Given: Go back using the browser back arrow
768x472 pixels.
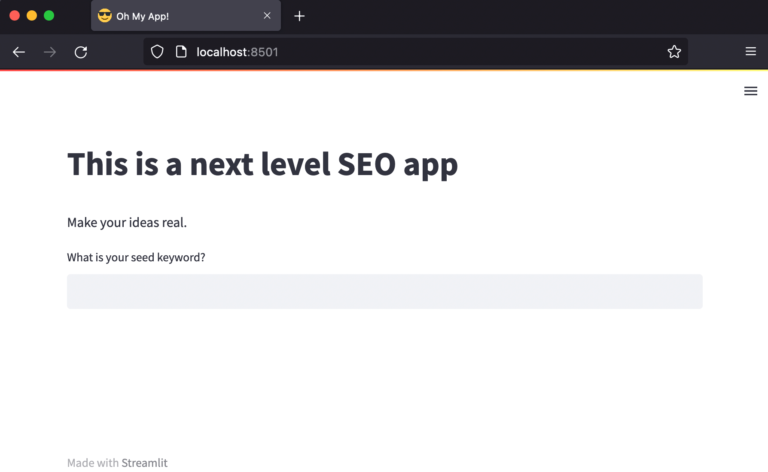Looking at the screenshot, I should tap(19, 52).
